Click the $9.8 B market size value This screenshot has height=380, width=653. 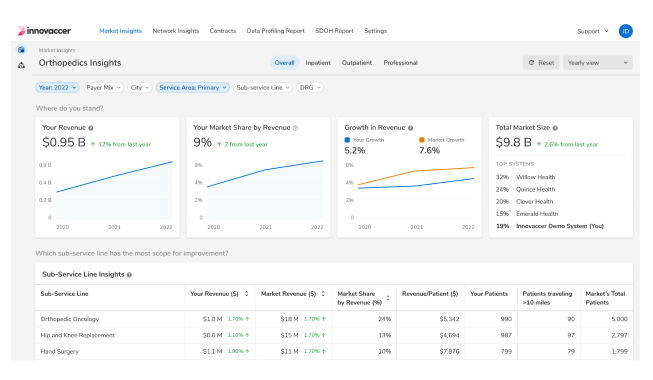[513, 142]
